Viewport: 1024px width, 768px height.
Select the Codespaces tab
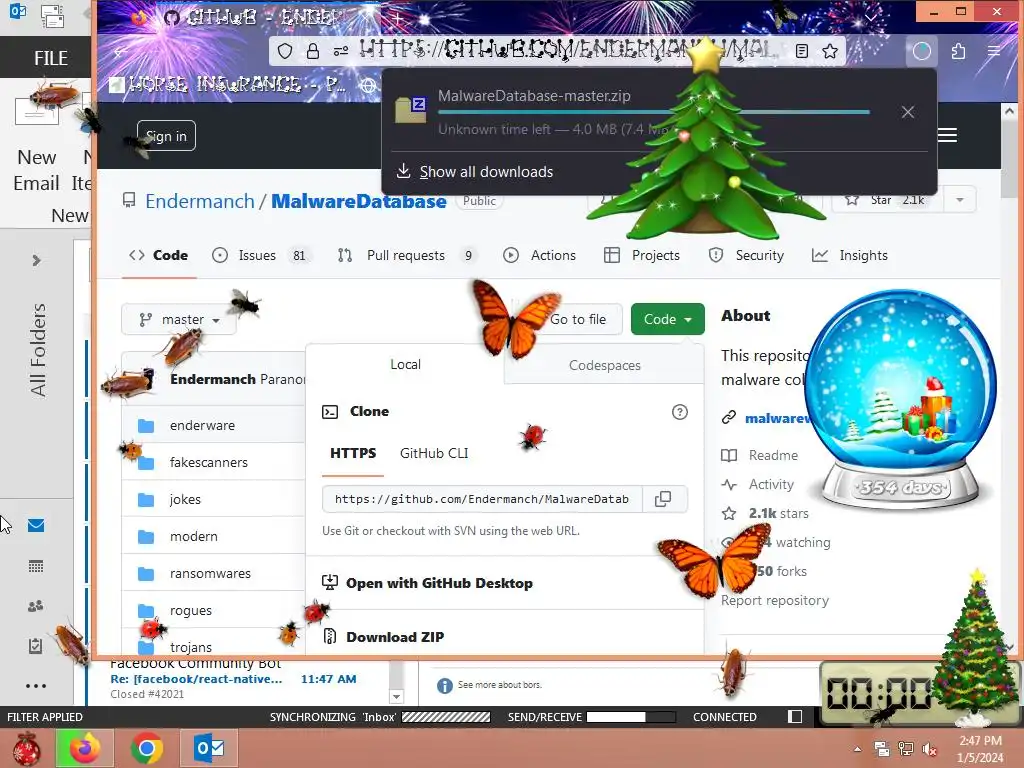pyautogui.click(x=604, y=365)
